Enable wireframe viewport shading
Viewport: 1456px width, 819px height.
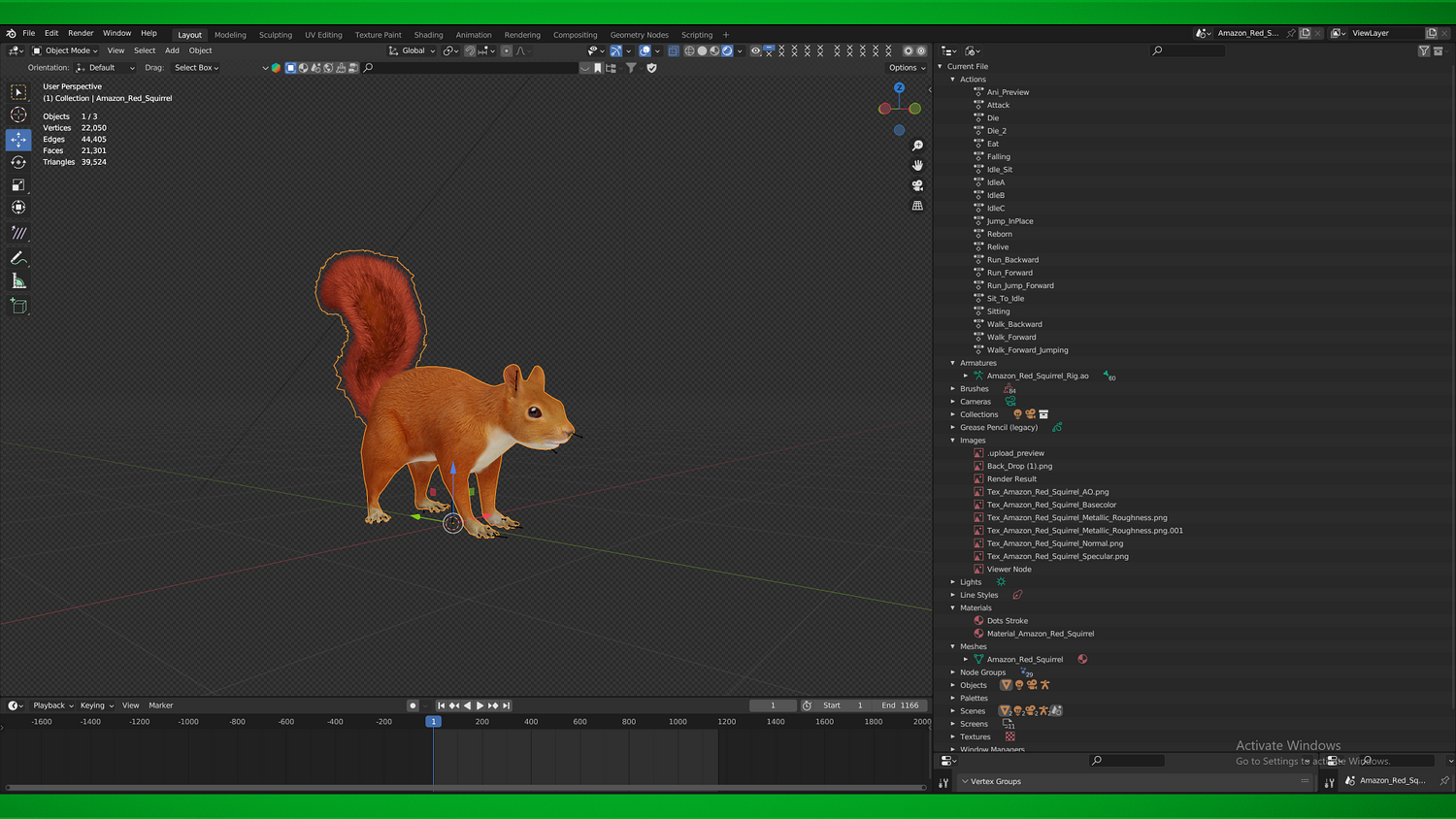(x=689, y=50)
